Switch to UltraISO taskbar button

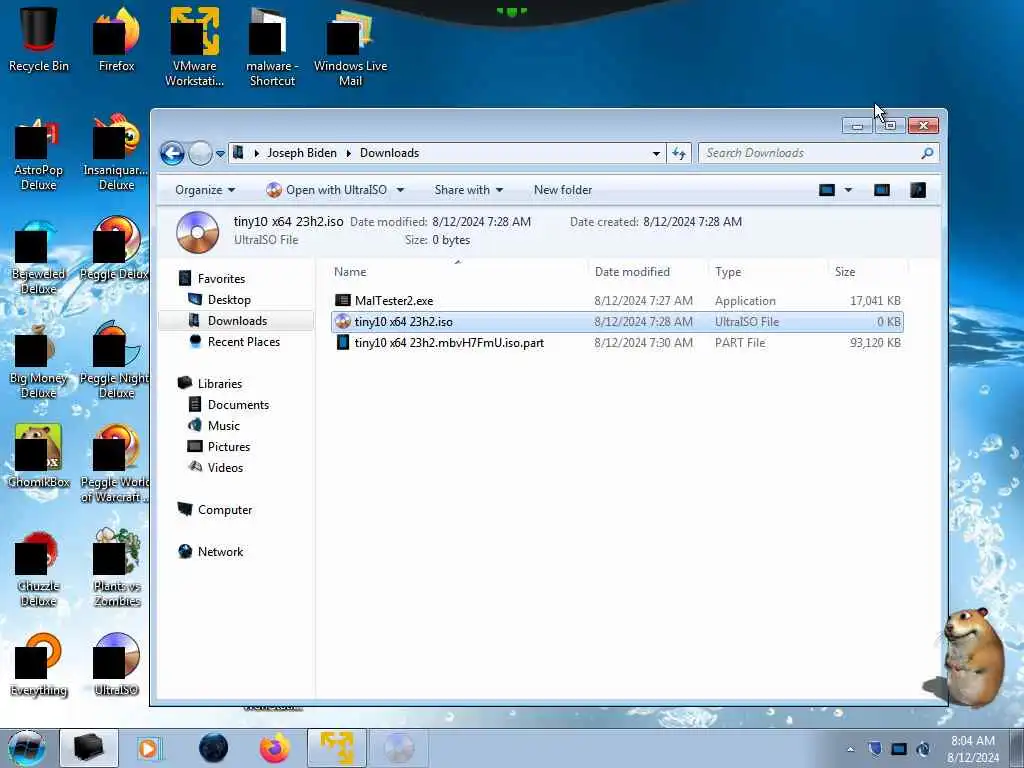pyautogui.click(x=399, y=748)
